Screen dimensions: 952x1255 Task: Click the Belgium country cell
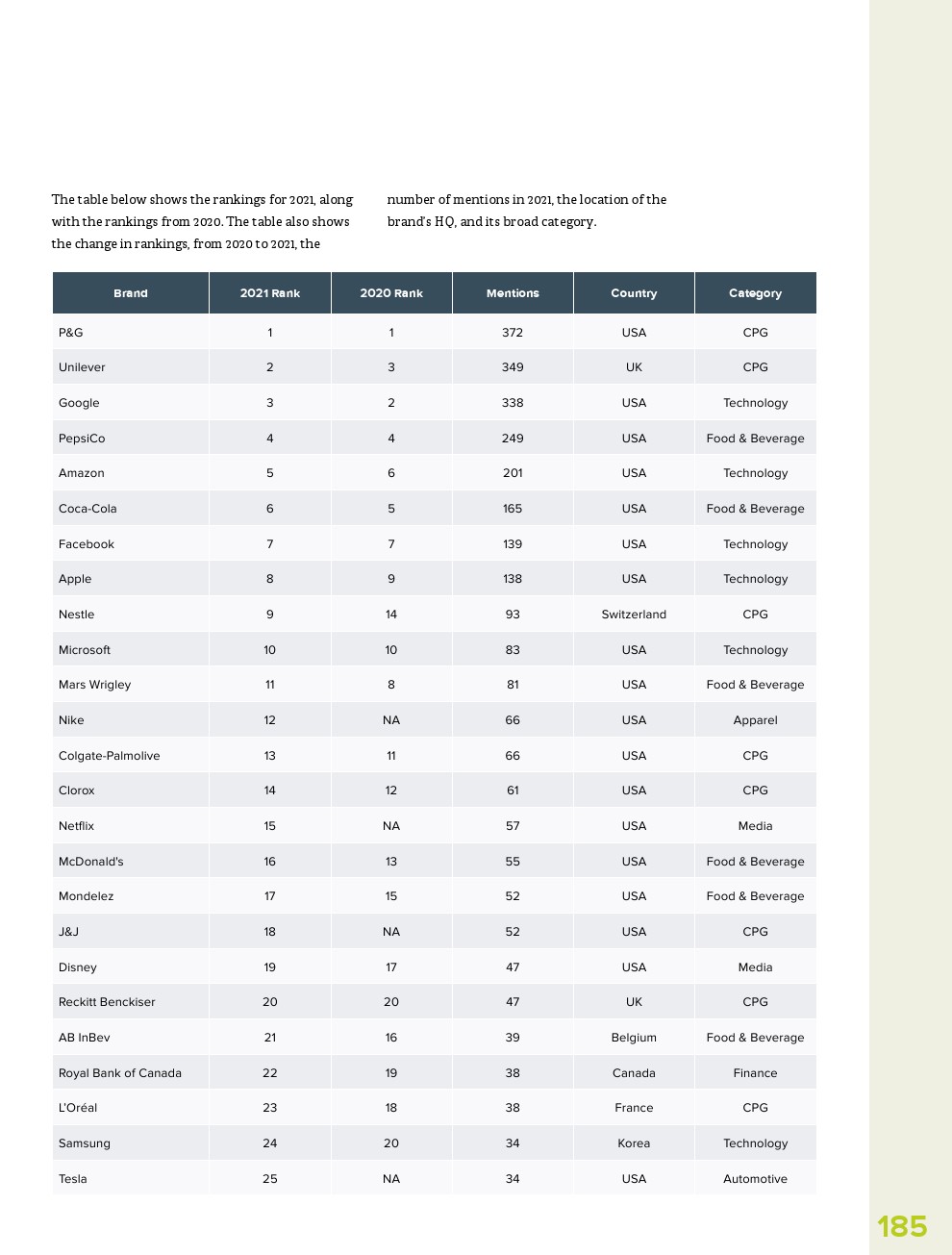tap(634, 1038)
